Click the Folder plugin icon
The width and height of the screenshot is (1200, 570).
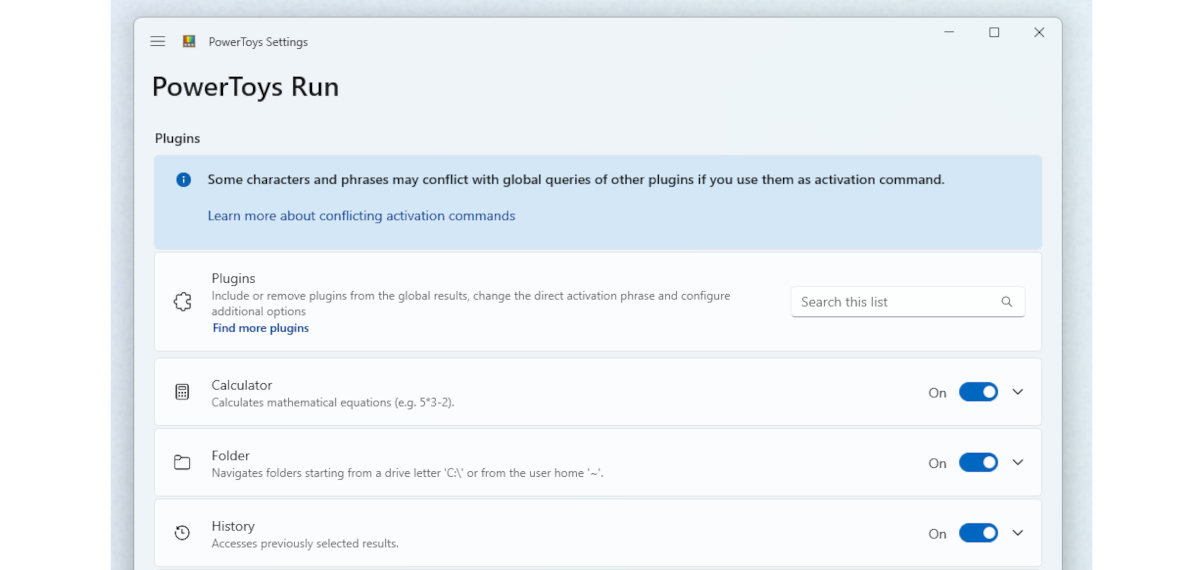pos(182,463)
